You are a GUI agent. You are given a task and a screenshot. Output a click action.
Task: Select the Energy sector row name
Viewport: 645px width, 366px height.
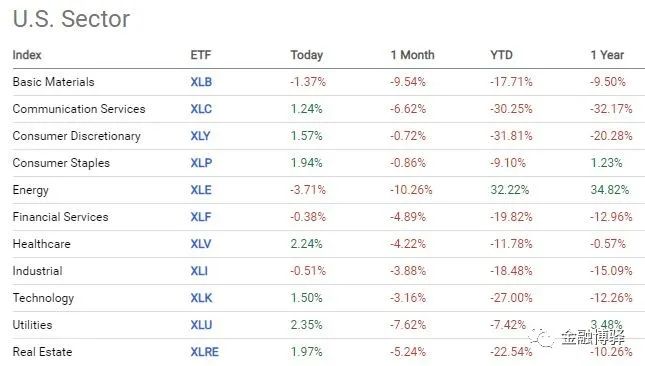point(30,190)
